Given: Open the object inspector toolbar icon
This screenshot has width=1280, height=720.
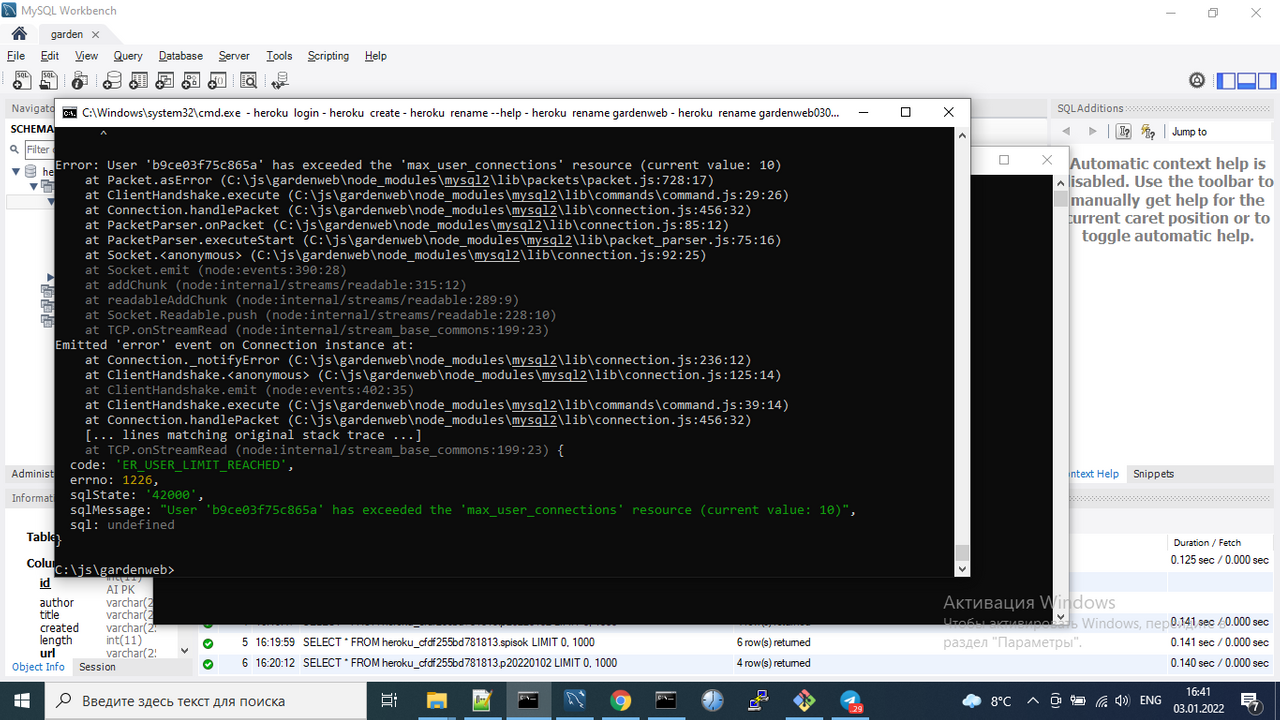Looking at the screenshot, I should coord(81,81).
